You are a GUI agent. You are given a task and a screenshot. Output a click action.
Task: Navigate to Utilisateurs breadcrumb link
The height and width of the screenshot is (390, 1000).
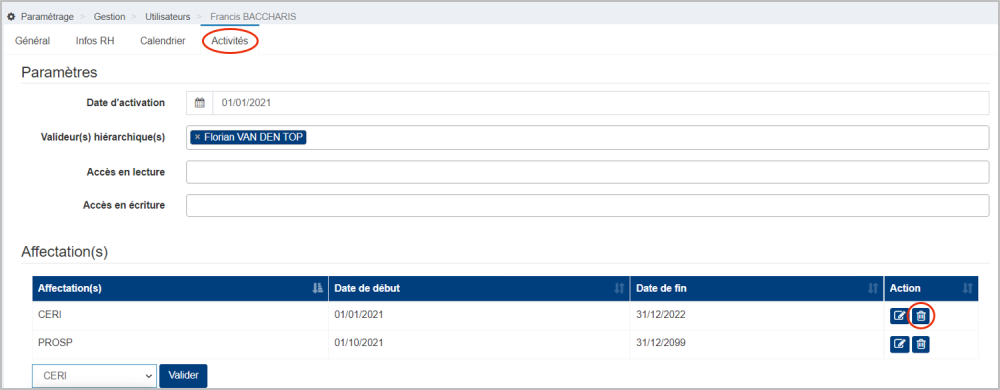tap(168, 16)
